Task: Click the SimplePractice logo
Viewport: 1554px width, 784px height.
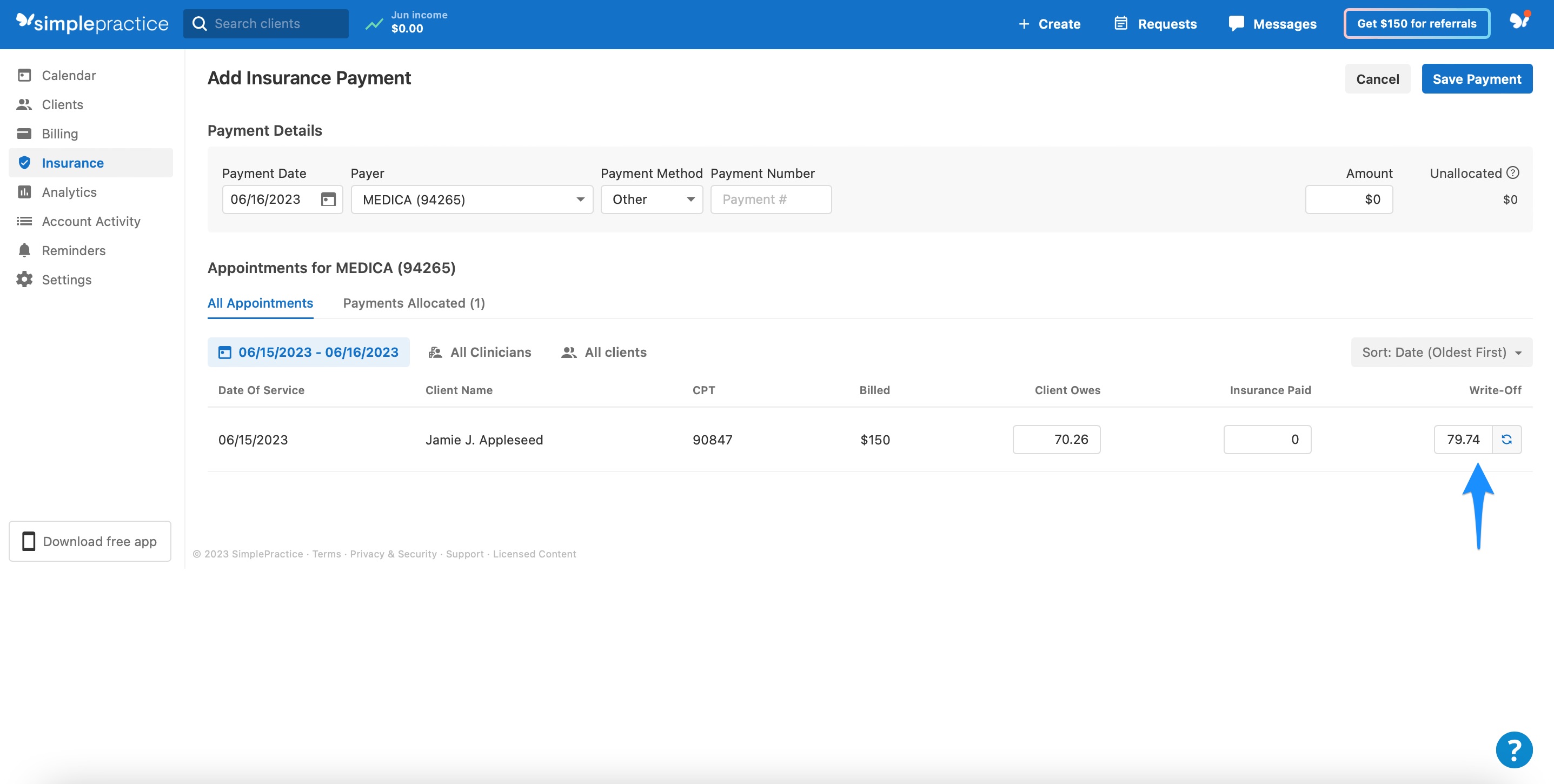Action: pyautogui.click(x=92, y=24)
